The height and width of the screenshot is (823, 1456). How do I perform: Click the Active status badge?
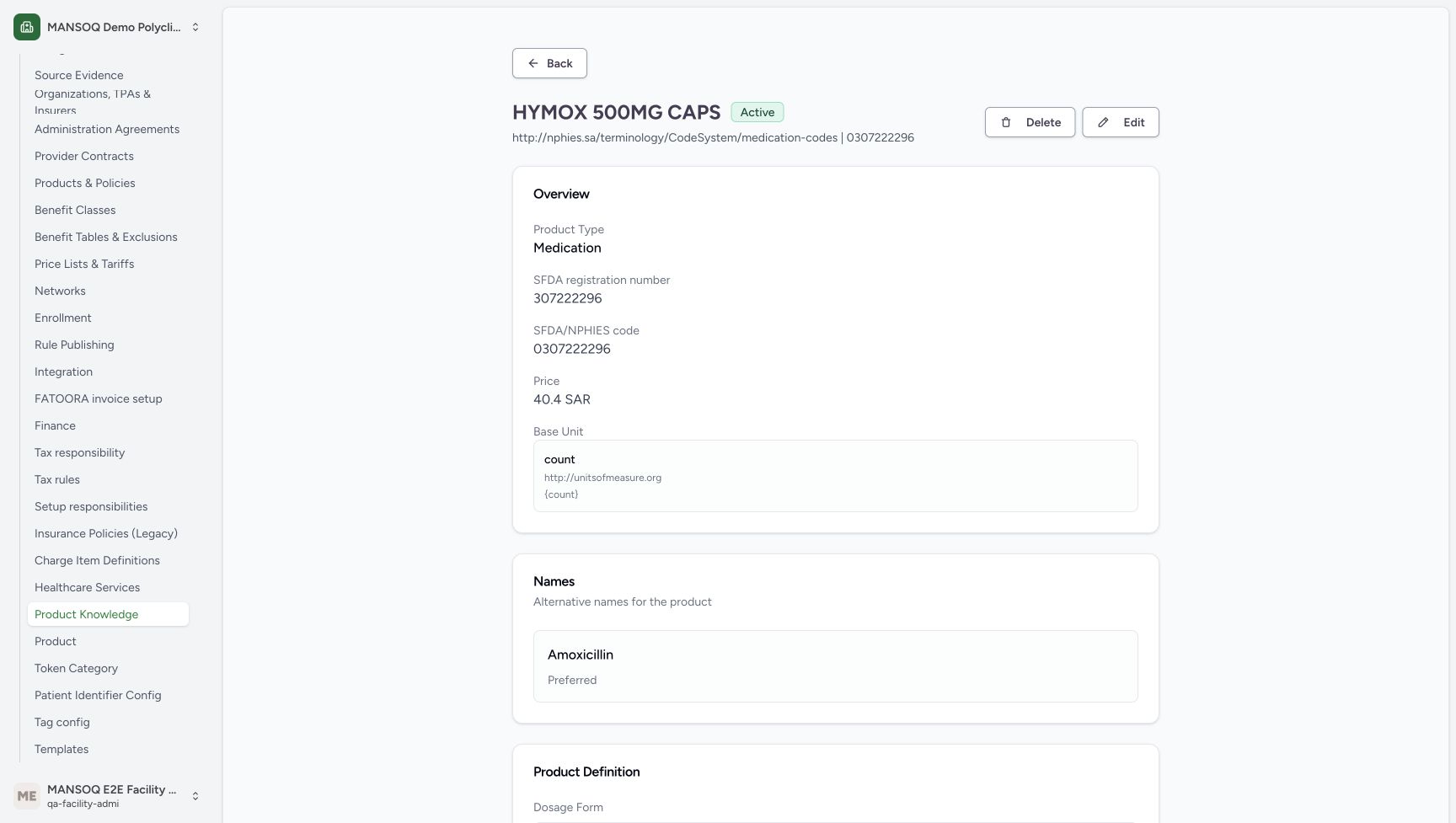click(757, 112)
